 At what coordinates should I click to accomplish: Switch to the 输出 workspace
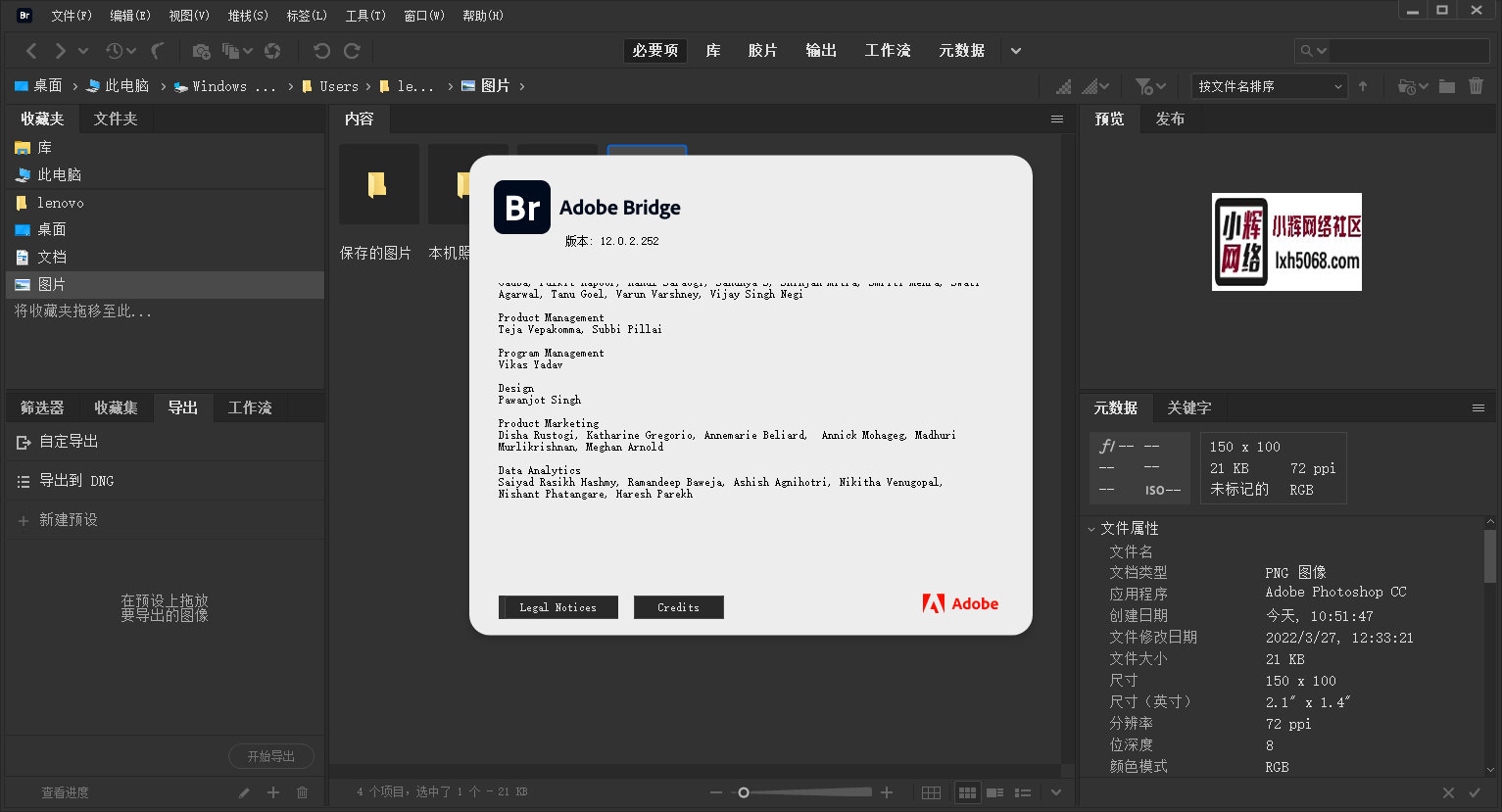coord(821,51)
